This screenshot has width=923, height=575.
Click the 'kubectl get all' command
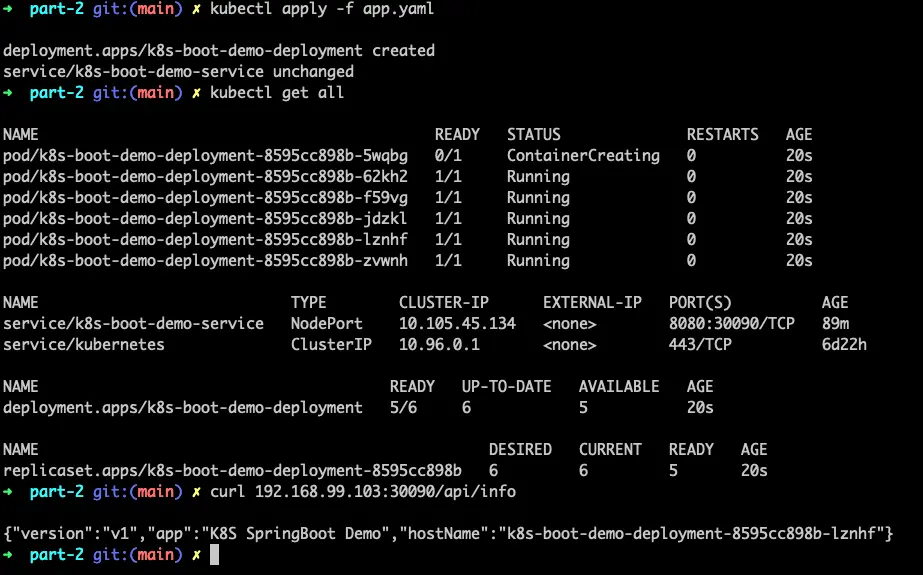point(277,93)
